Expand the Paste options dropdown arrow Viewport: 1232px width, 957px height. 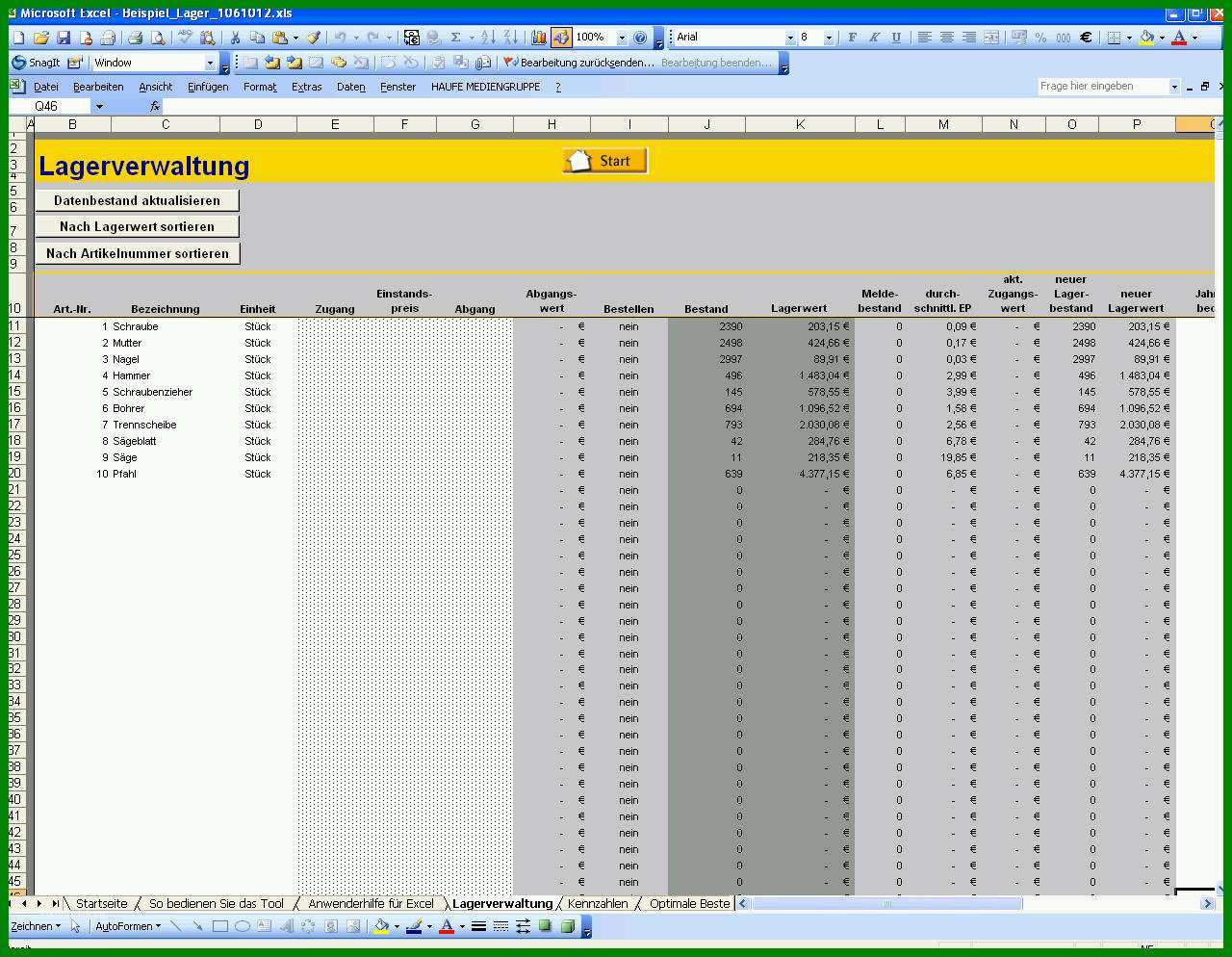click(x=295, y=38)
